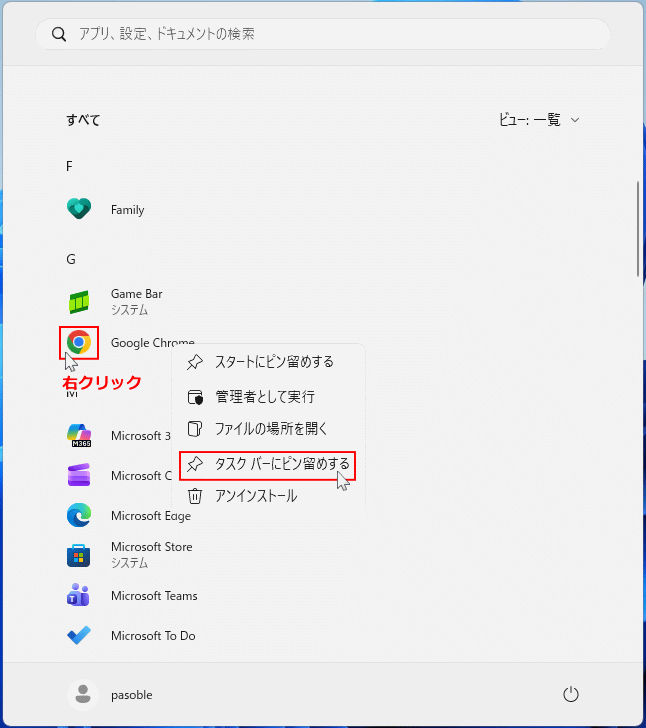Jump to letter G section header
The width and height of the screenshot is (646, 728).
(71, 259)
